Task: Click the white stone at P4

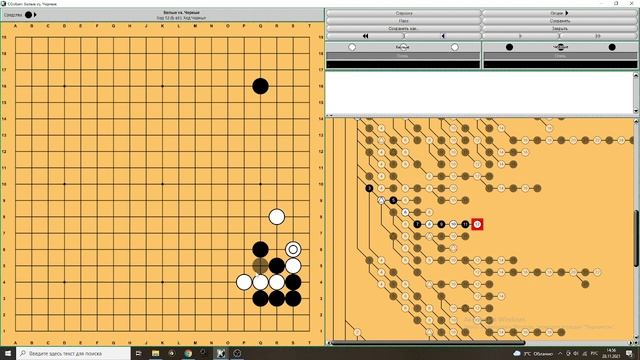Action: 244,282
